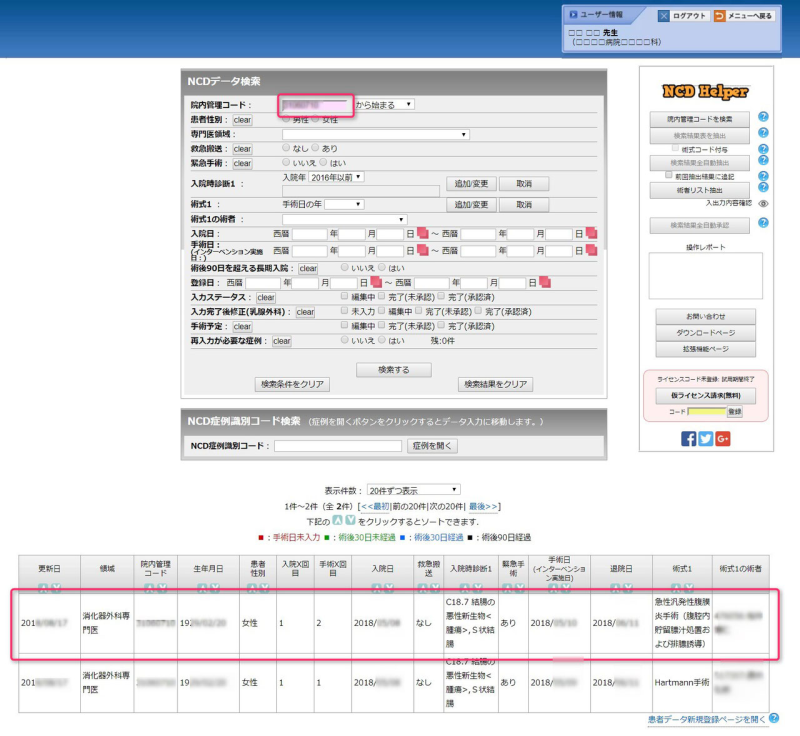Screen dimensions: 800x736
Task: Open calendar for 入院日 start date
Action: [422, 234]
